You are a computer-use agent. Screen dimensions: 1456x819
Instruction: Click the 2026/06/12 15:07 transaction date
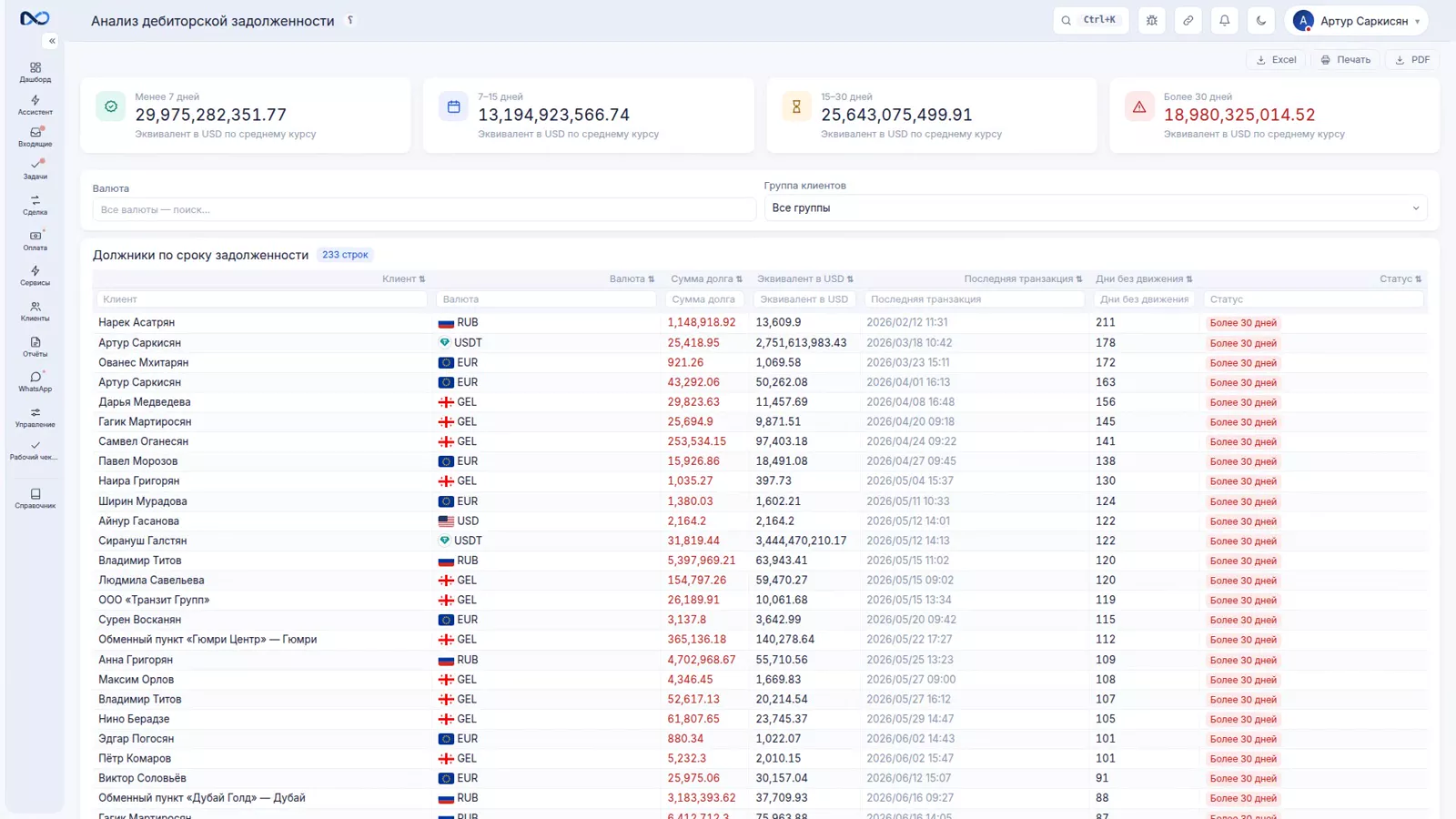click(908, 778)
